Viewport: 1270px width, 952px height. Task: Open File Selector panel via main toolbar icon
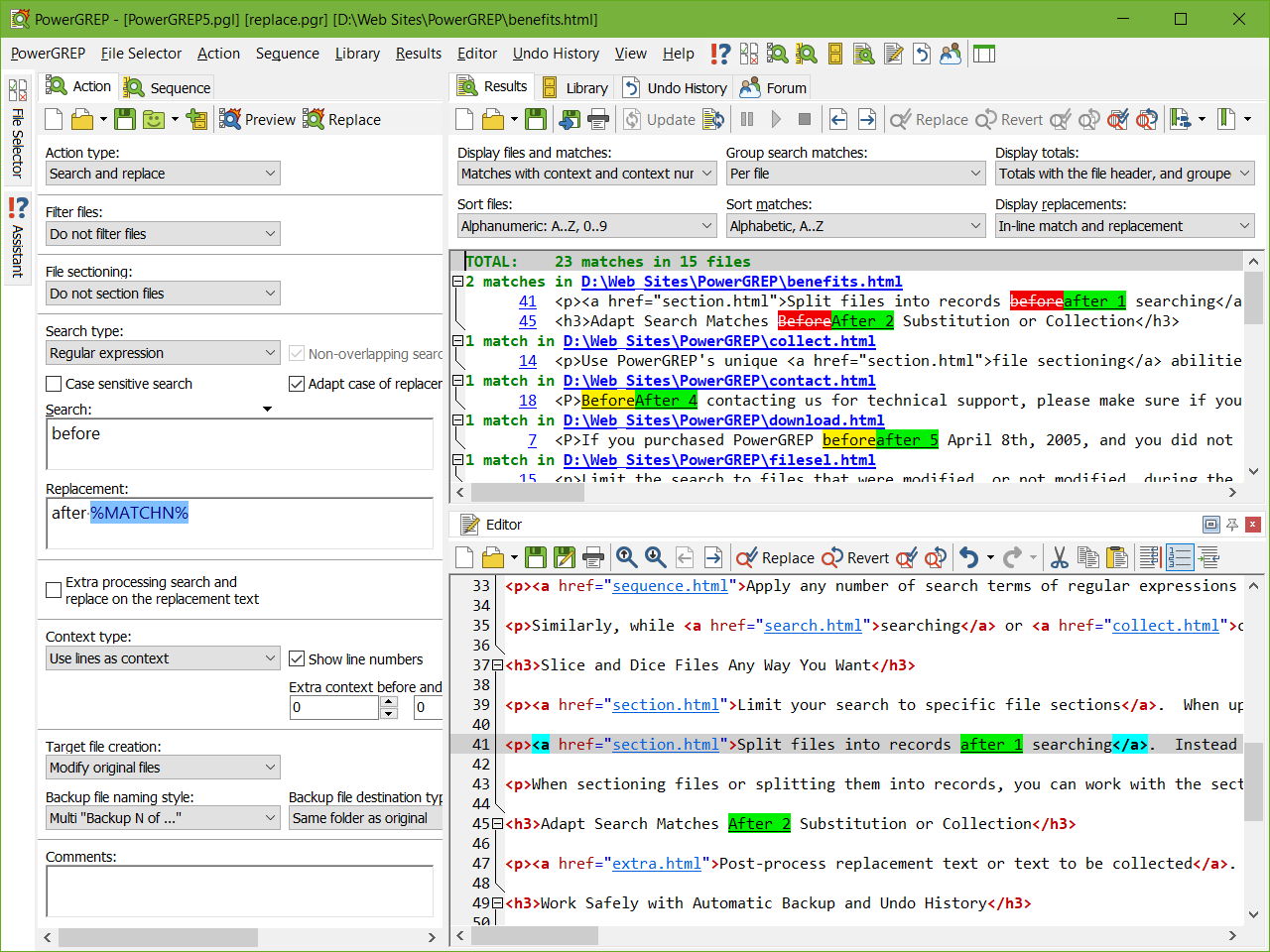point(749,54)
